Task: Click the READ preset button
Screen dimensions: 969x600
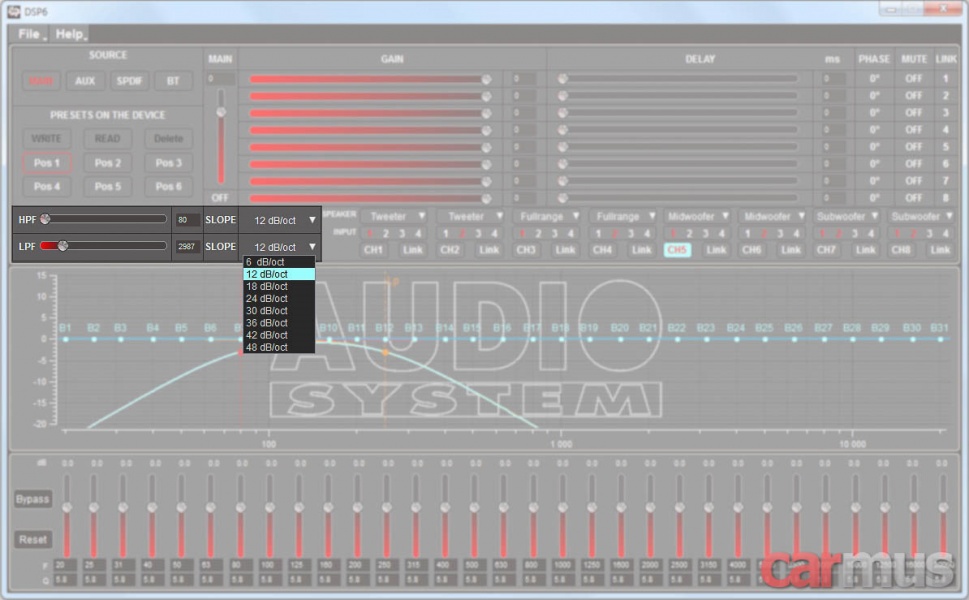Action: tap(108, 138)
